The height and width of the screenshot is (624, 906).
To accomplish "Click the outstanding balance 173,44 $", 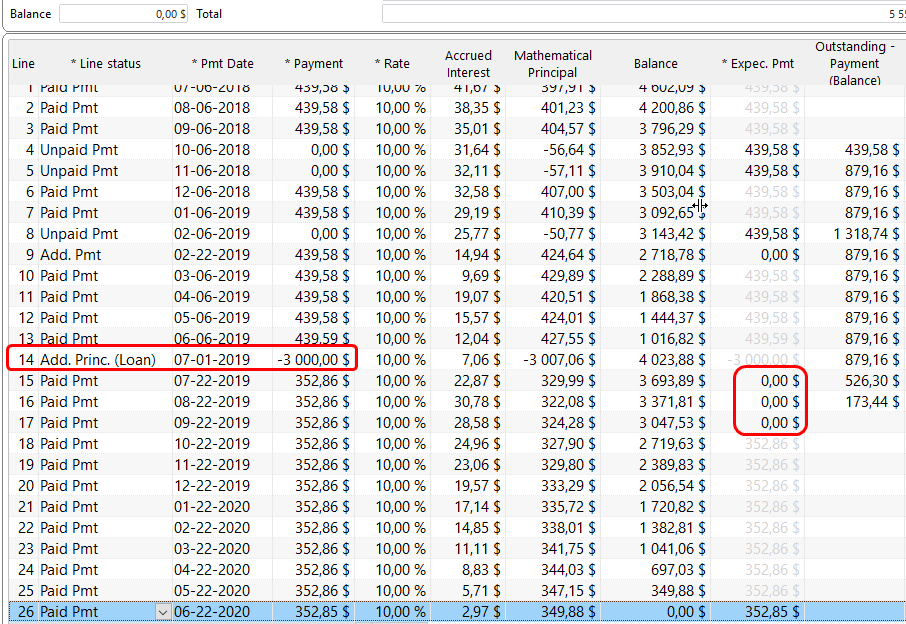I will 872,402.
